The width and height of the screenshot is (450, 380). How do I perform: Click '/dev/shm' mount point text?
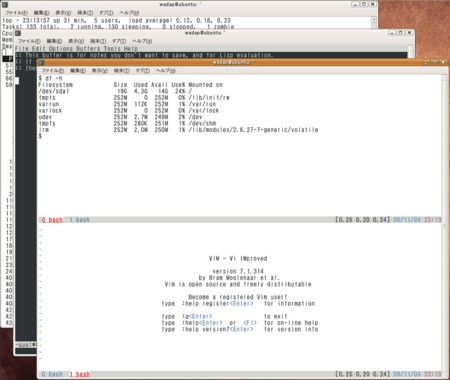[202, 123]
